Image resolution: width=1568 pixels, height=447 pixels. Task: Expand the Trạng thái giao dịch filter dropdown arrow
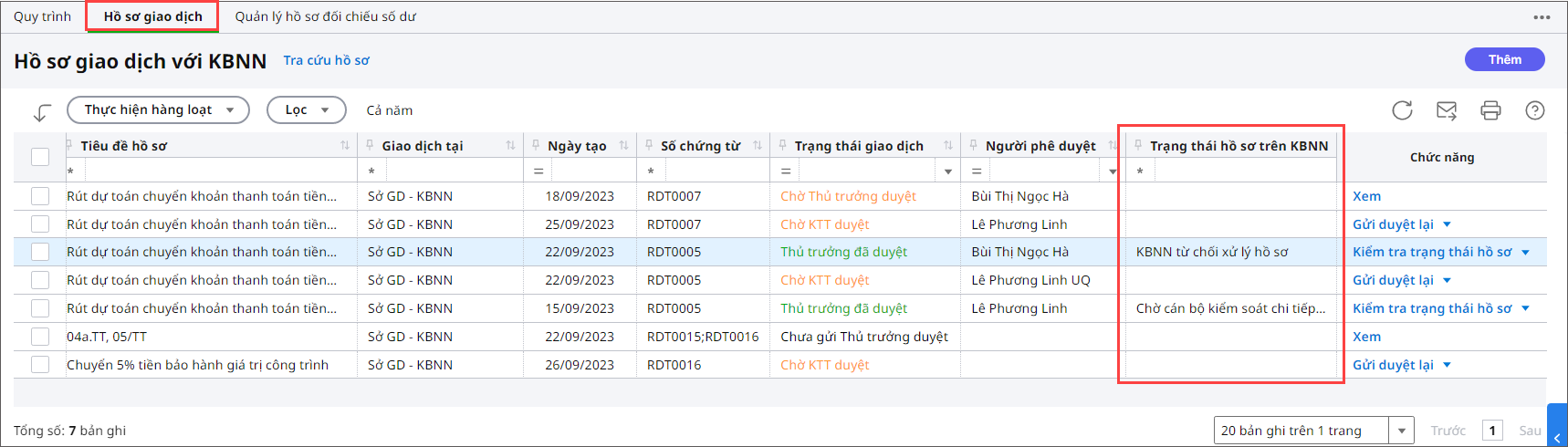pos(948,172)
